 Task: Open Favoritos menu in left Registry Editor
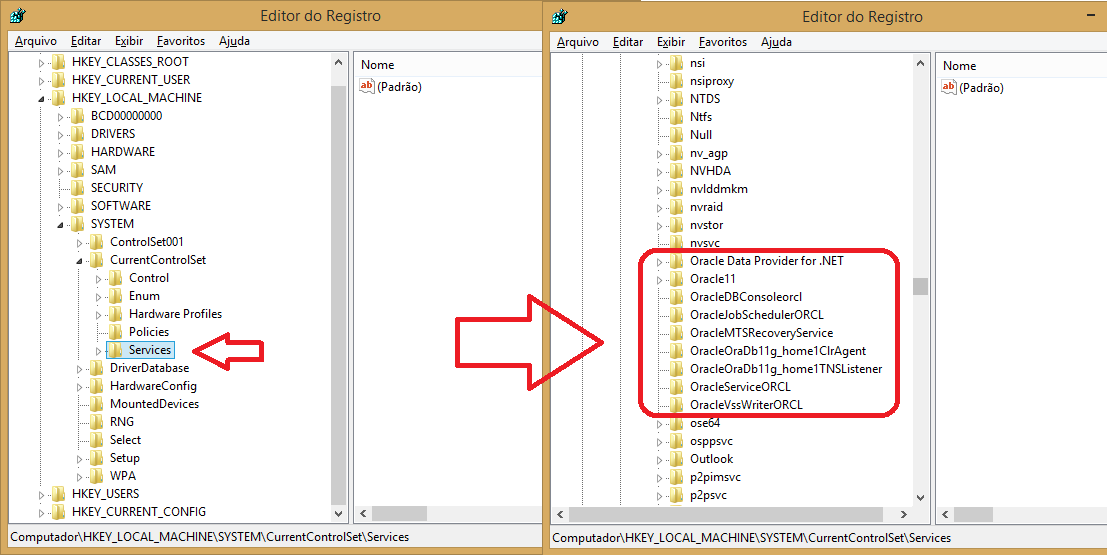(x=181, y=41)
